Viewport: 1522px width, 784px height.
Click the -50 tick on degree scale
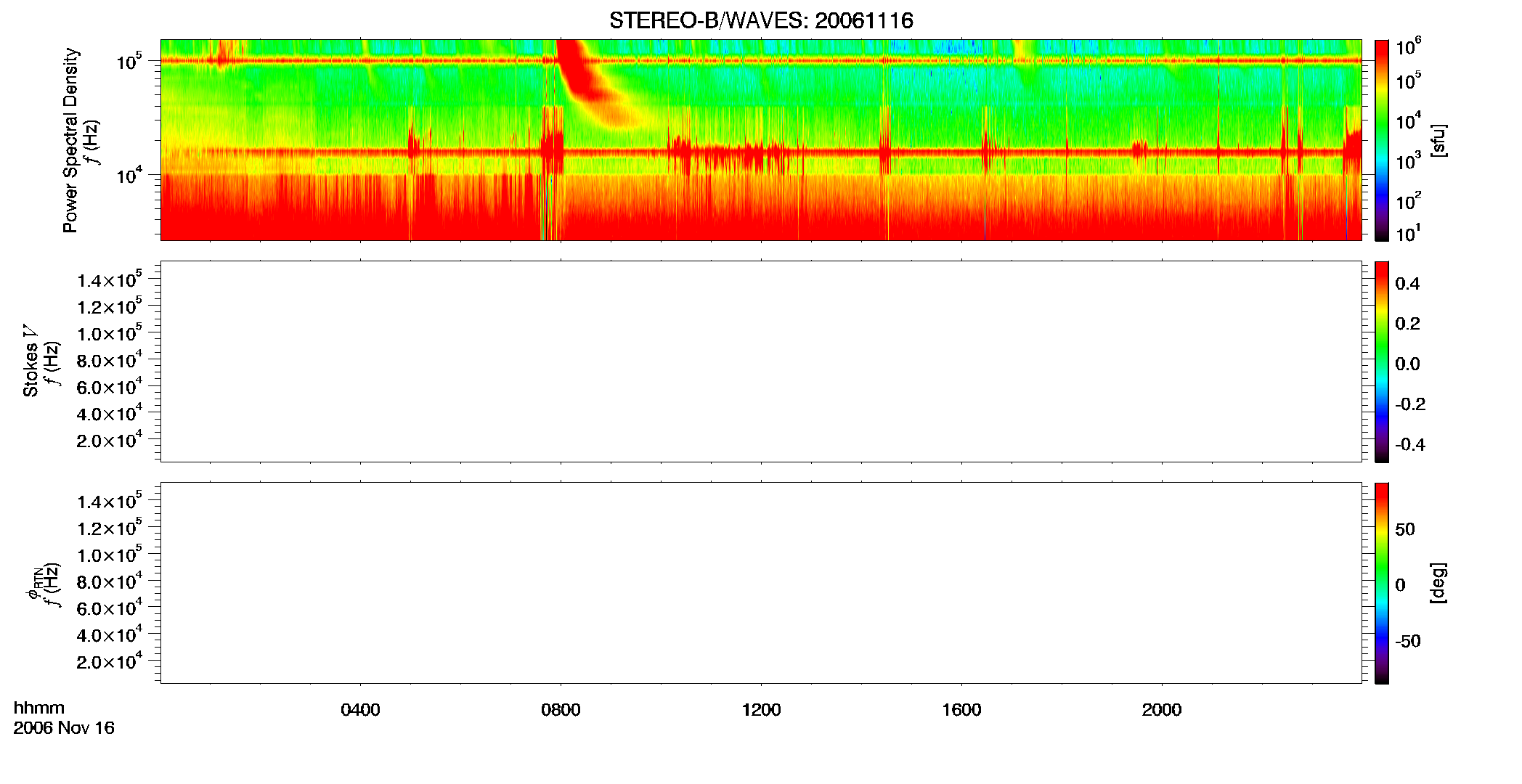(1407, 641)
